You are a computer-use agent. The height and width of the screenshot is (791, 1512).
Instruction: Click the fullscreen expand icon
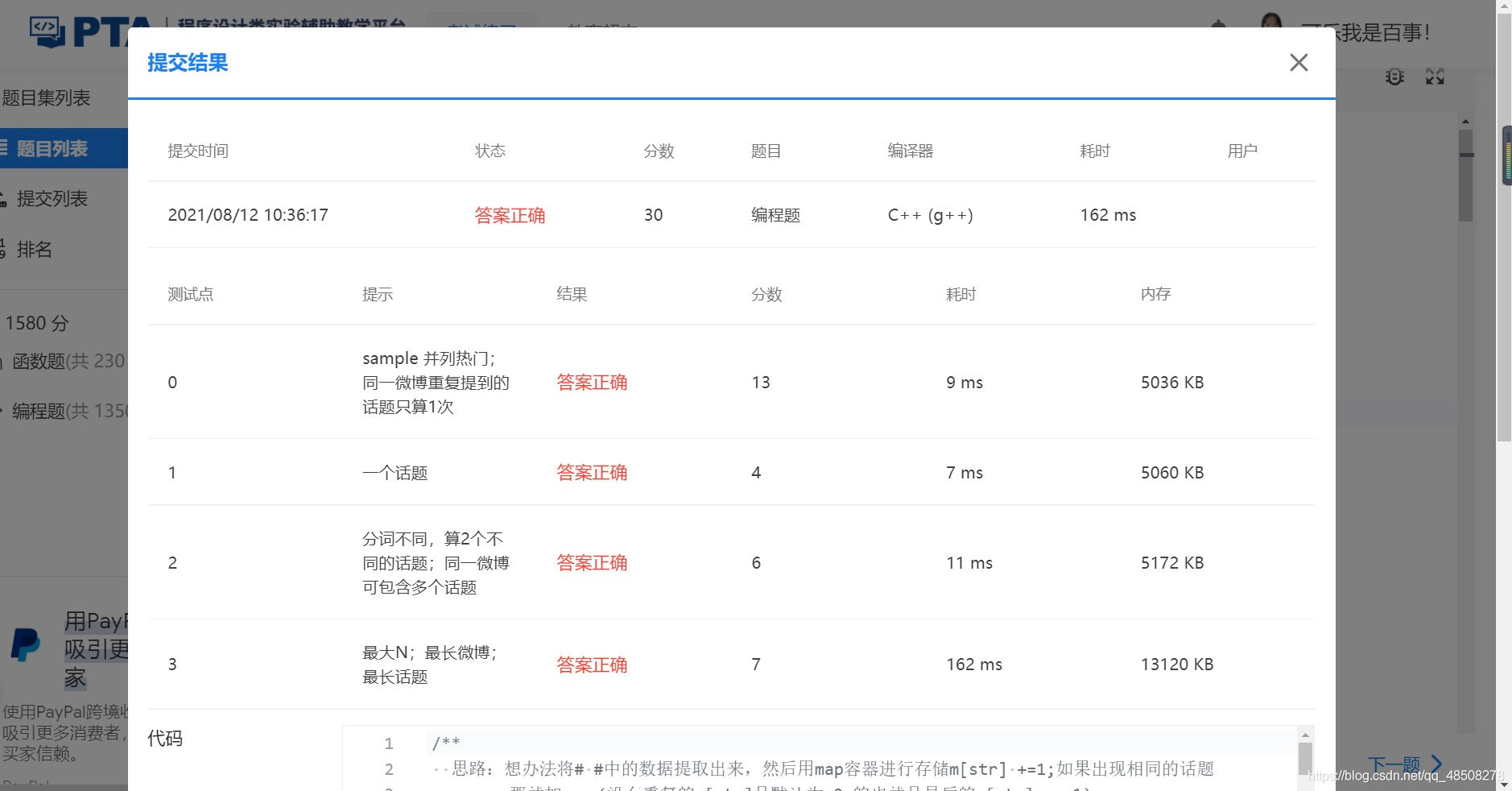pyautogui.click(x=1436, y=77)
